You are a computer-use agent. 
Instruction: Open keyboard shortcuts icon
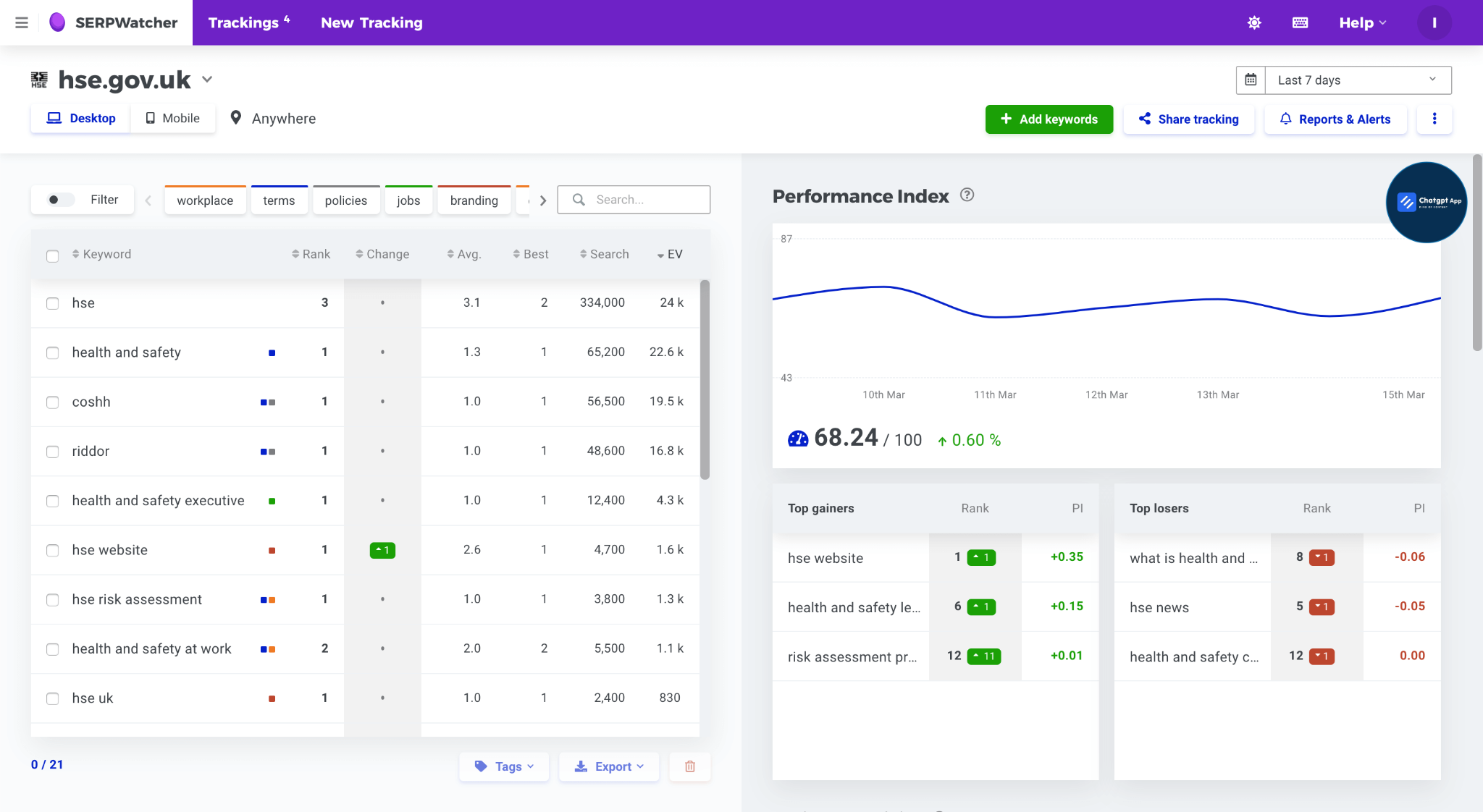[x=1300, y=22]
